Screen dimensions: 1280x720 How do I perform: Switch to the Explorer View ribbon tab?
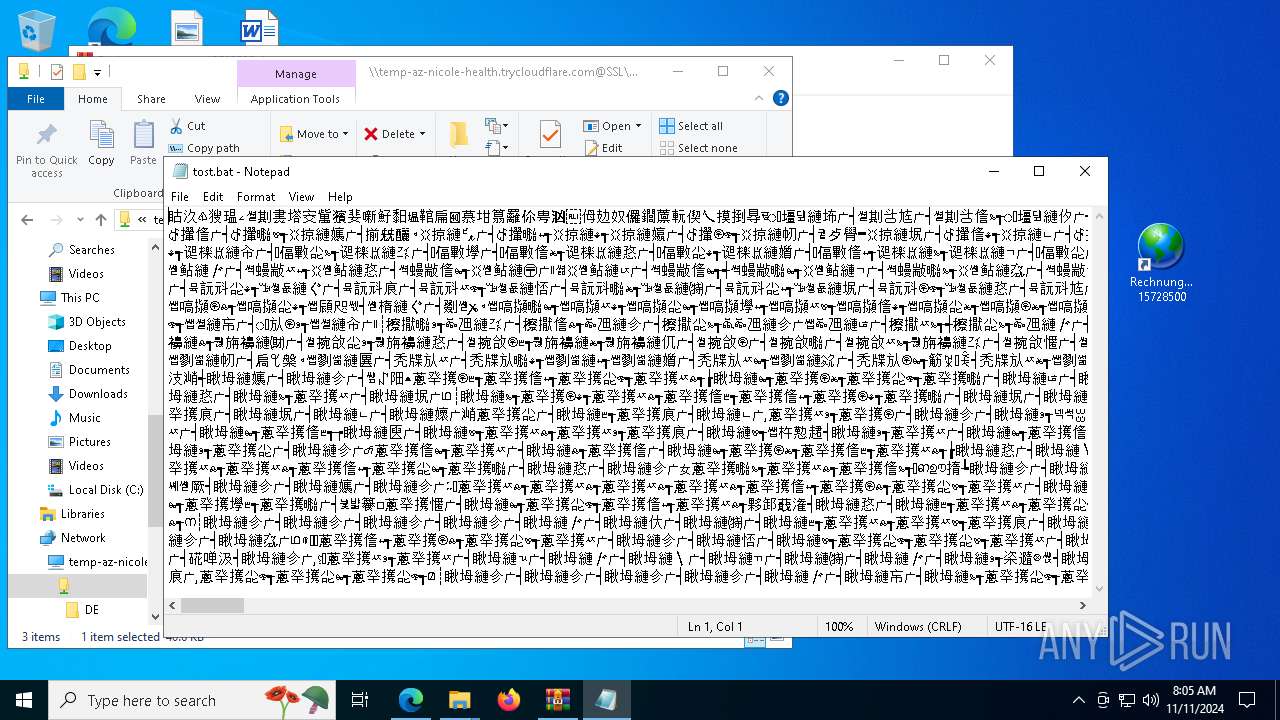click(x=207, y=99)
